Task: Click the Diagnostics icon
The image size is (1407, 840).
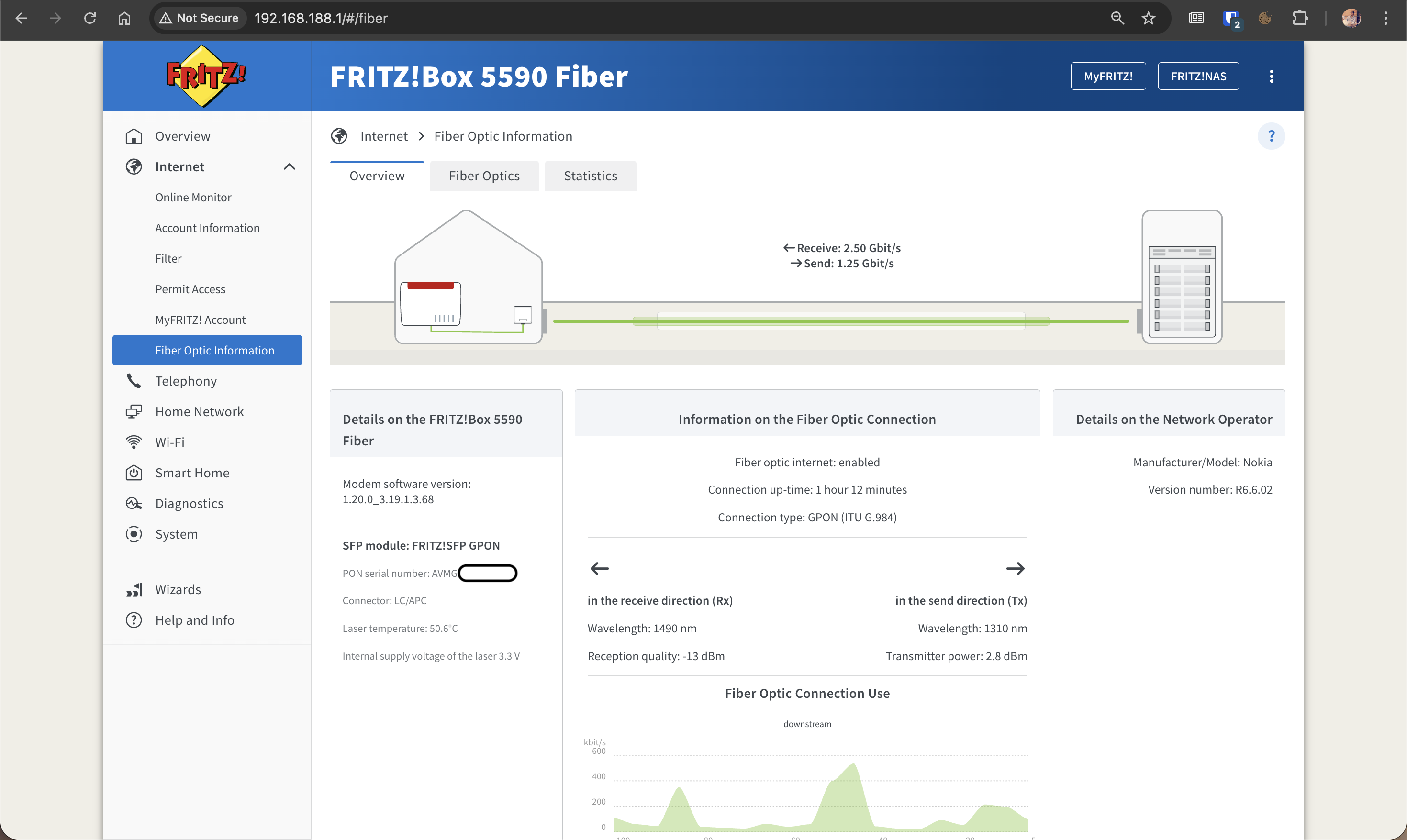Action: (134, 503)
